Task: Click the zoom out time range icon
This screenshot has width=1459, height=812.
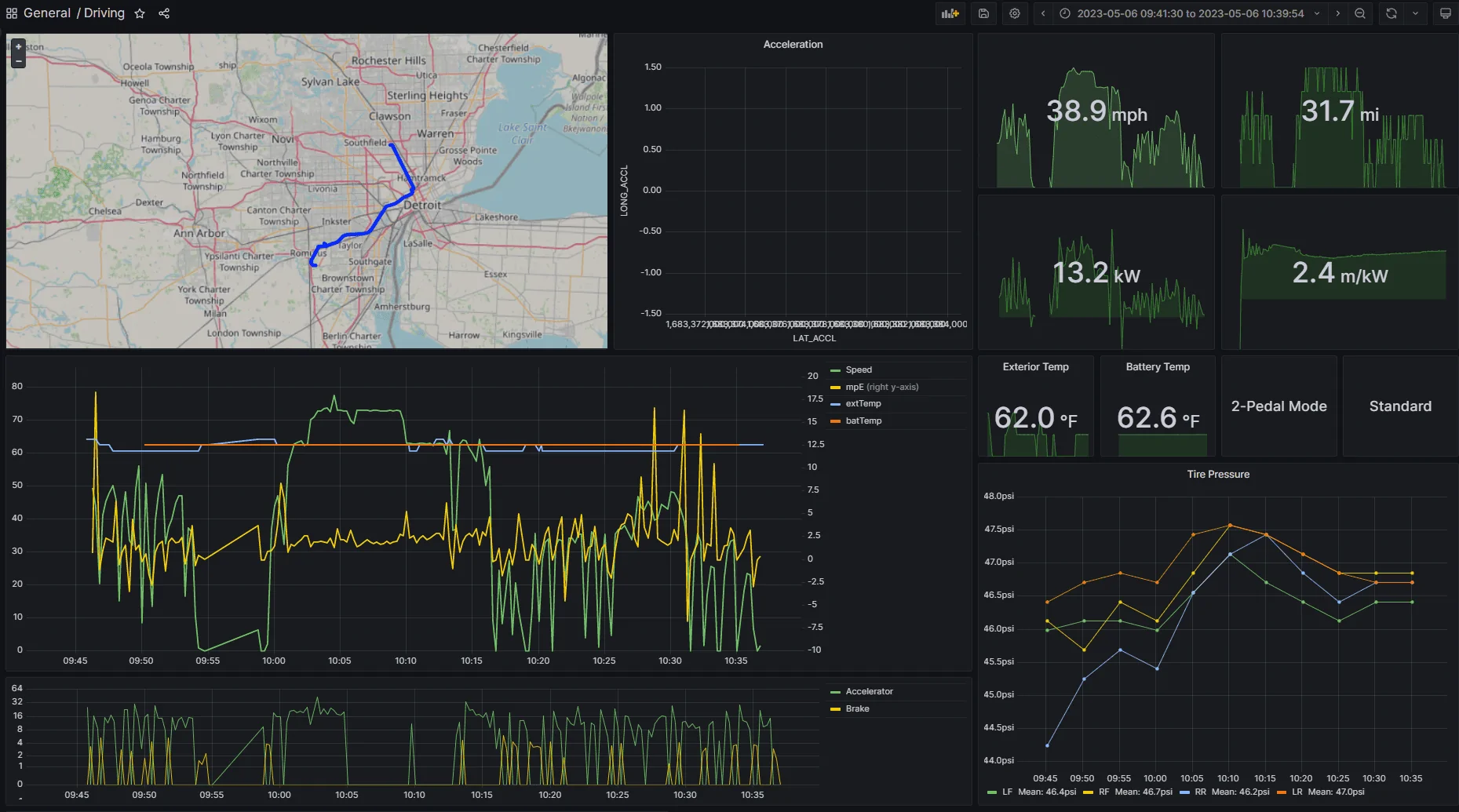Action: pyautogui.click(x=1360, y=13)
